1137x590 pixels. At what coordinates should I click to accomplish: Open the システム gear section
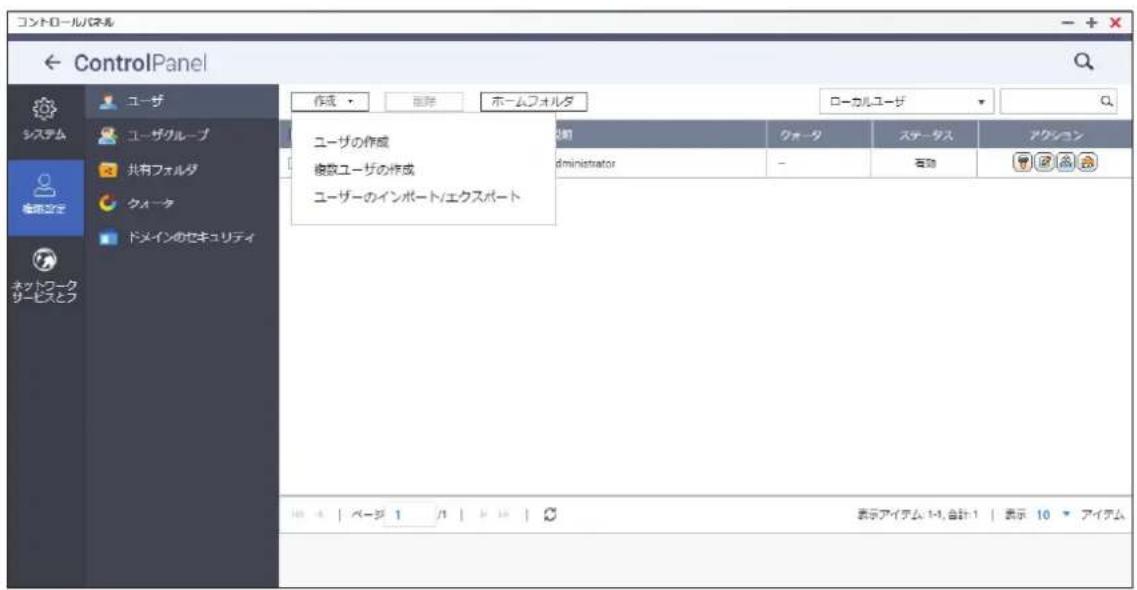click(44, 118)
